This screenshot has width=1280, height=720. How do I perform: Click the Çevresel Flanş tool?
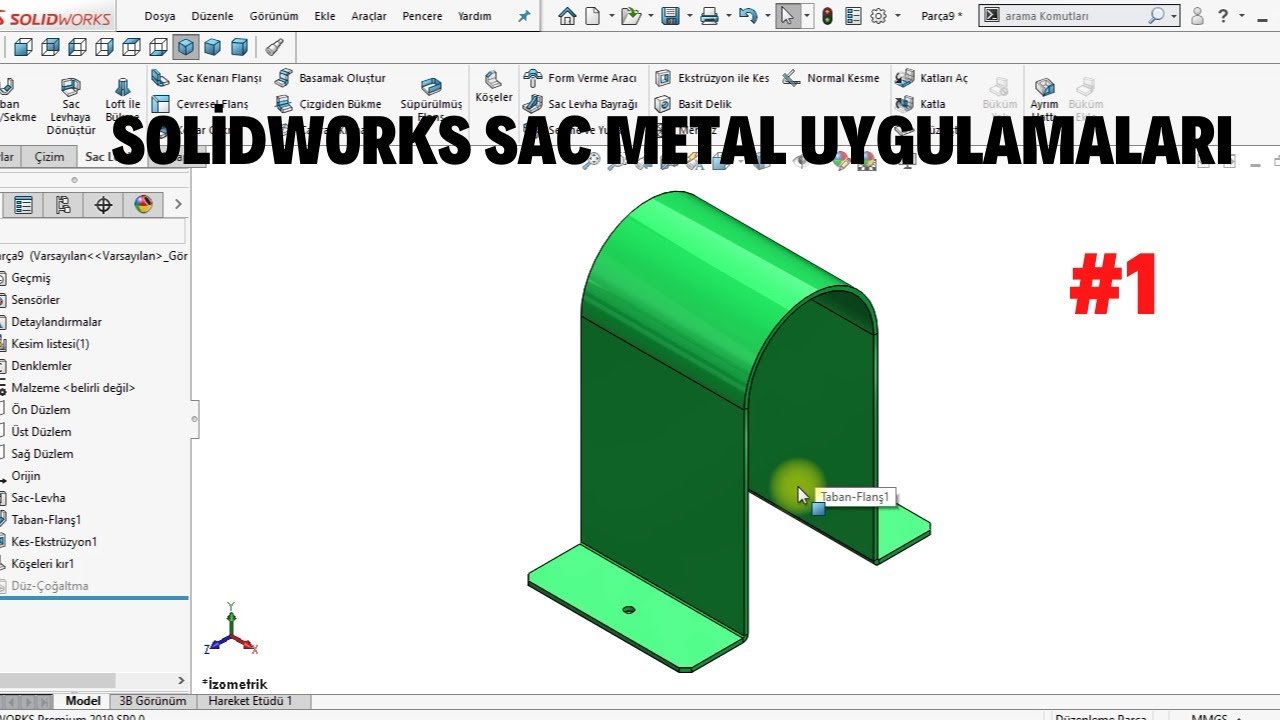point(199,104)
